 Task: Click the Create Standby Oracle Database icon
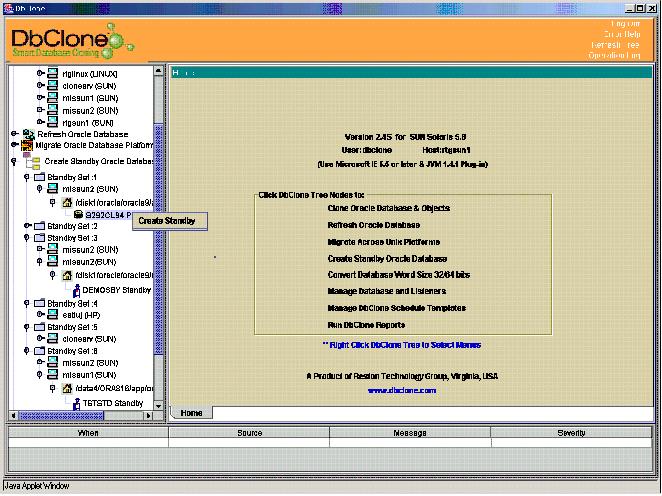(x=32, y=161)
